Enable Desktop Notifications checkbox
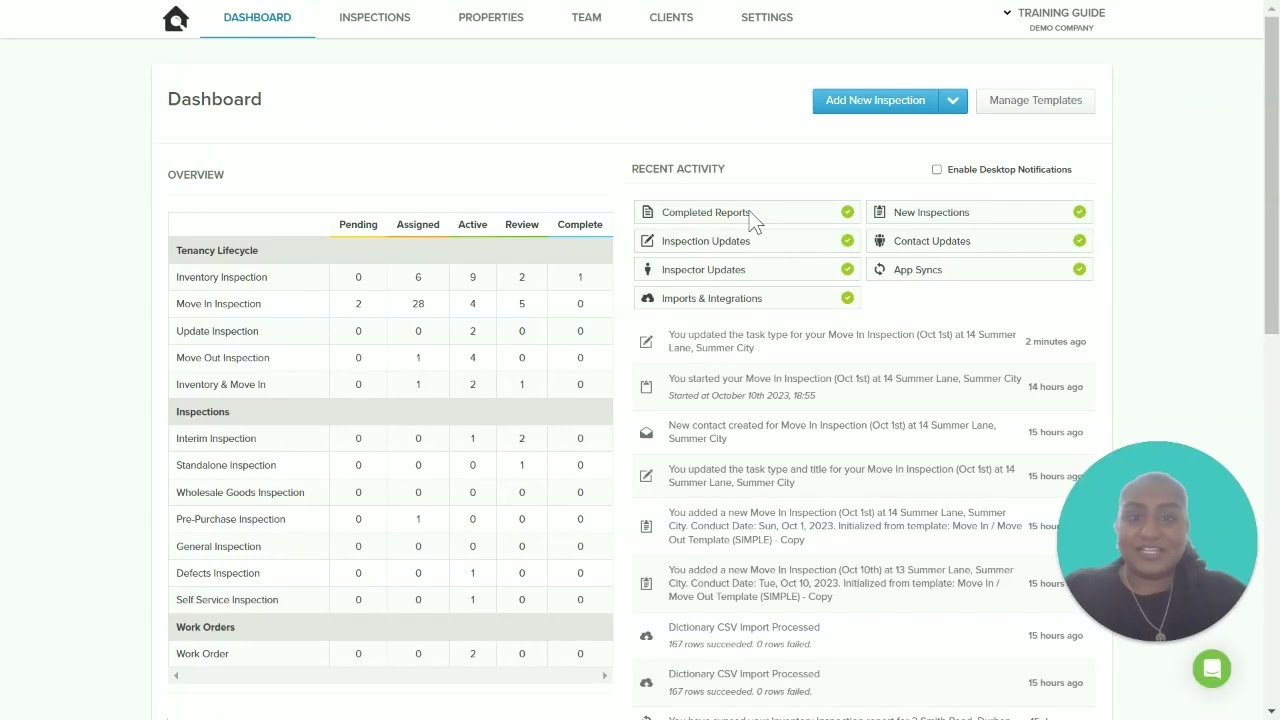Image resolution: width=1280 pixels, height=720 pixels. point(937,170)
